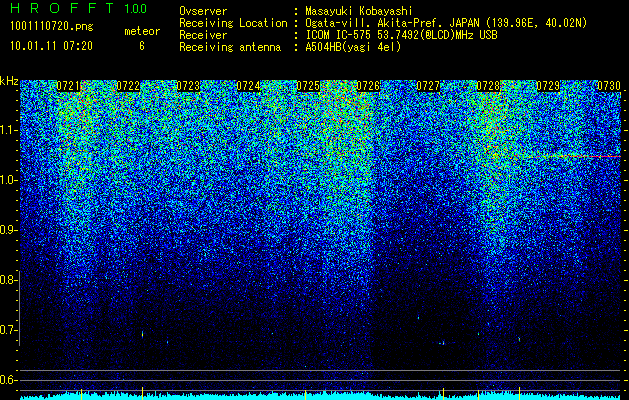629x400 pixels.
Task: Click the 'meteor' count label
Action: click(x=142, y=31)
